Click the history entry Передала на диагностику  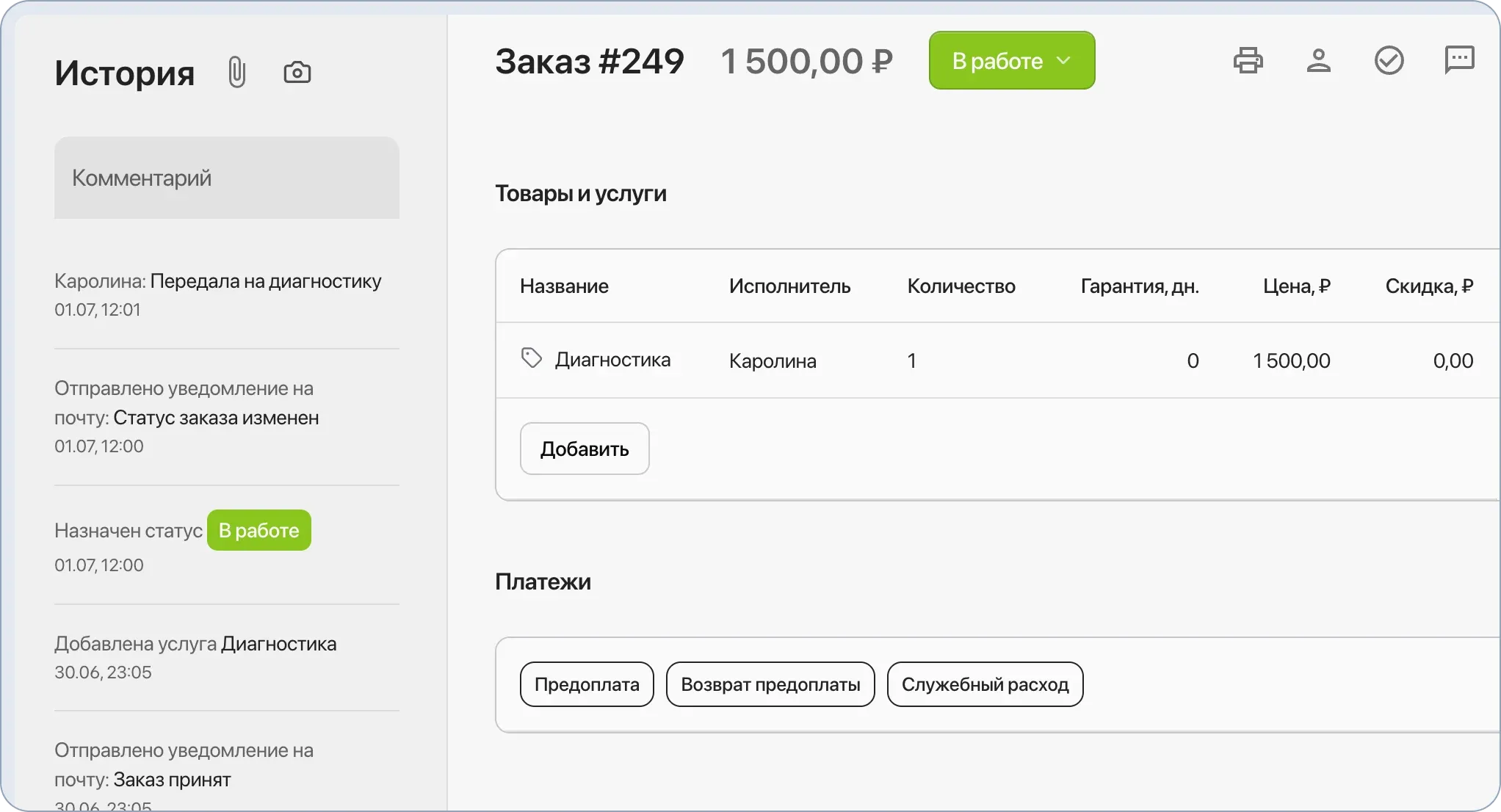click(217, 280)
